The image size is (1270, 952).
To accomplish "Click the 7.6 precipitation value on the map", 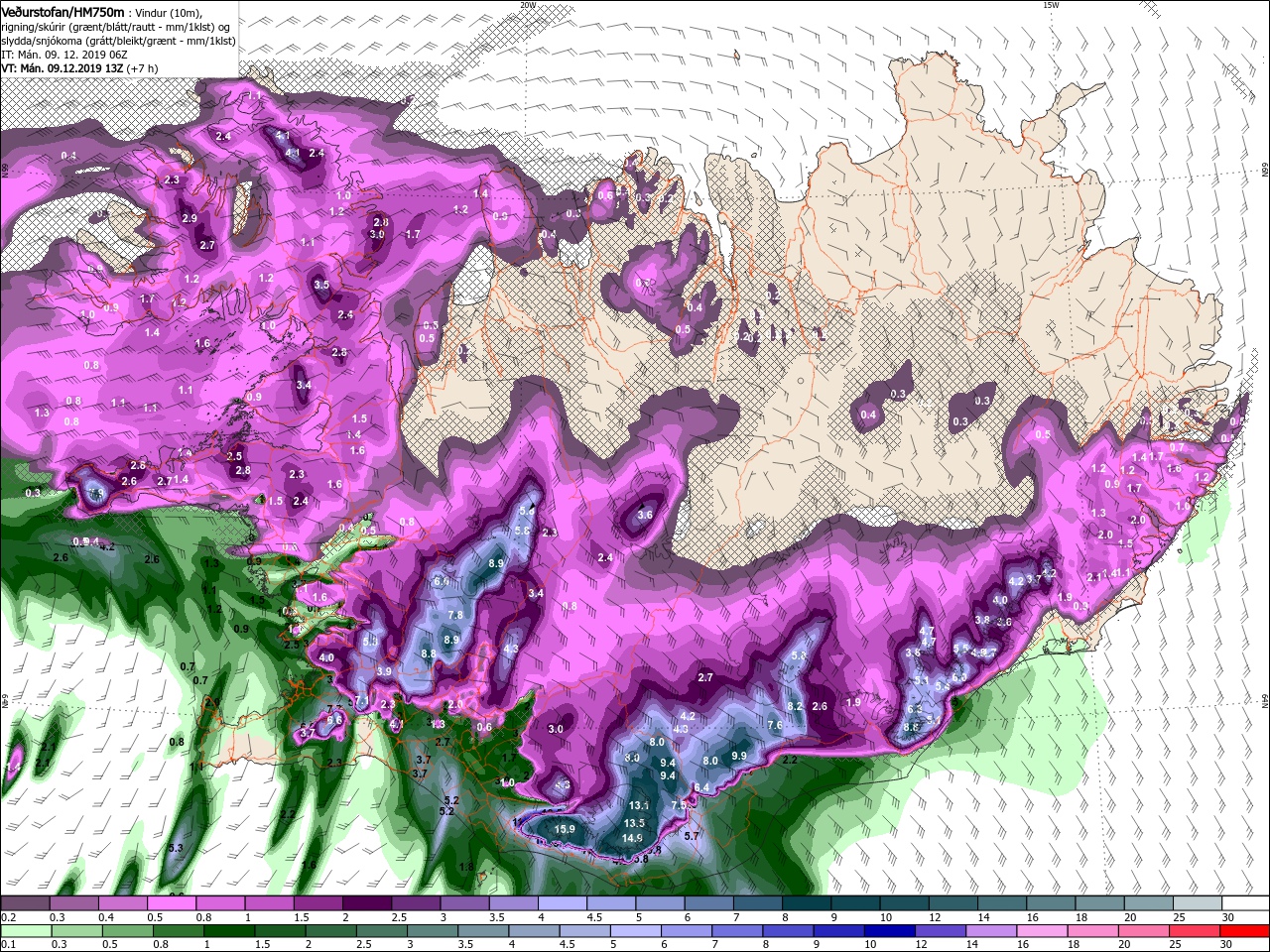I will (775, 725).
